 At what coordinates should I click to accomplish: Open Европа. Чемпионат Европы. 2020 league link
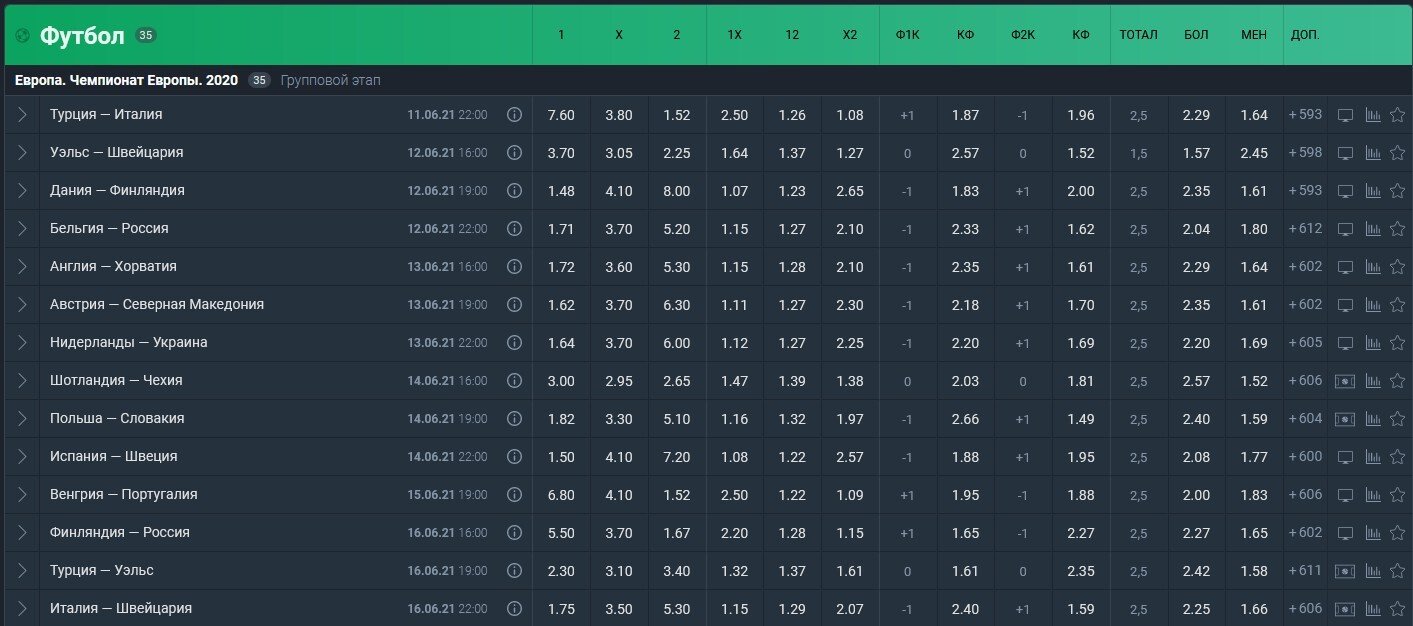pyautogui.click(x=126, y=80)
